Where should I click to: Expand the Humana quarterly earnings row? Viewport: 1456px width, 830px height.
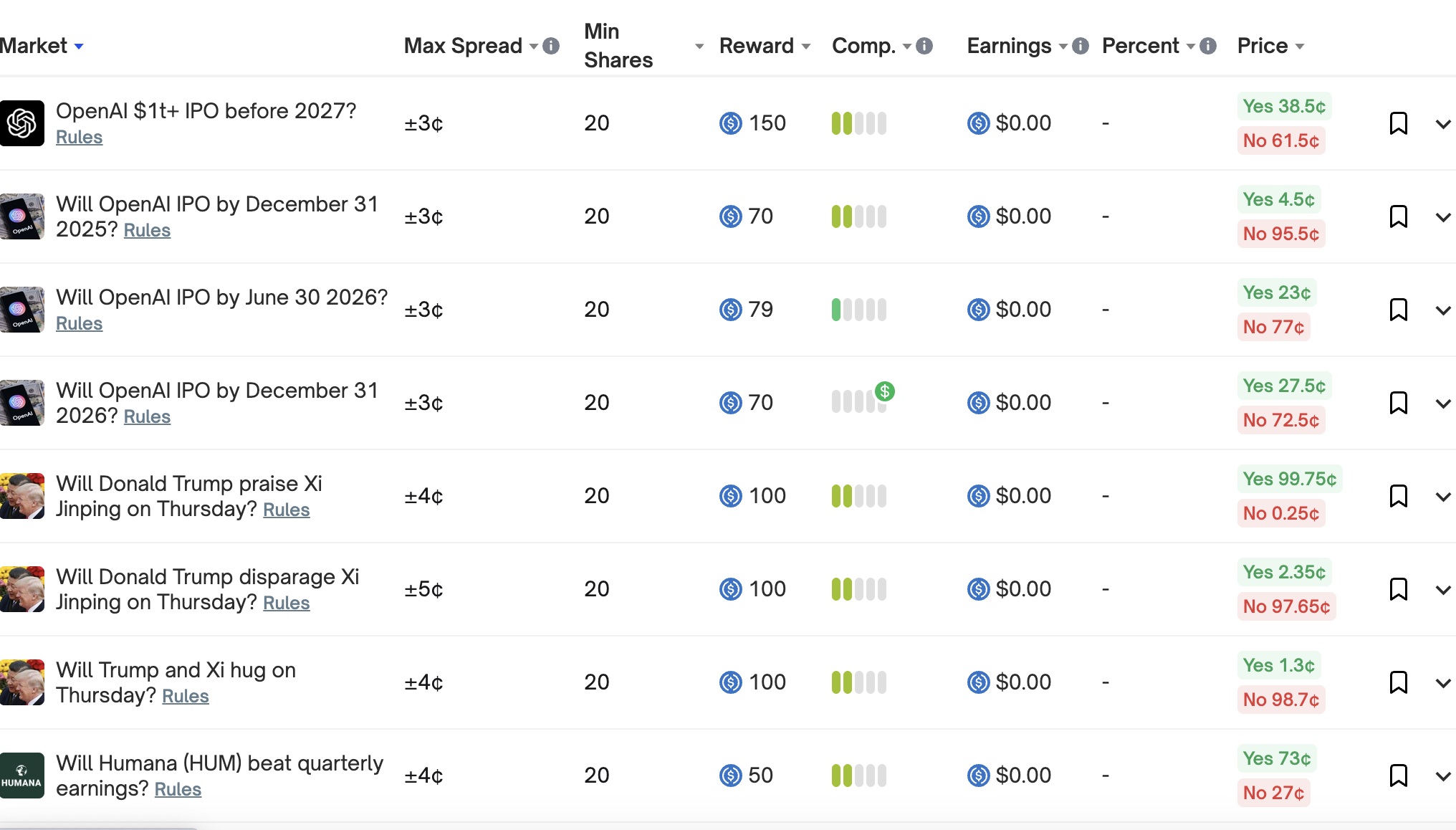click(1443, 776)
